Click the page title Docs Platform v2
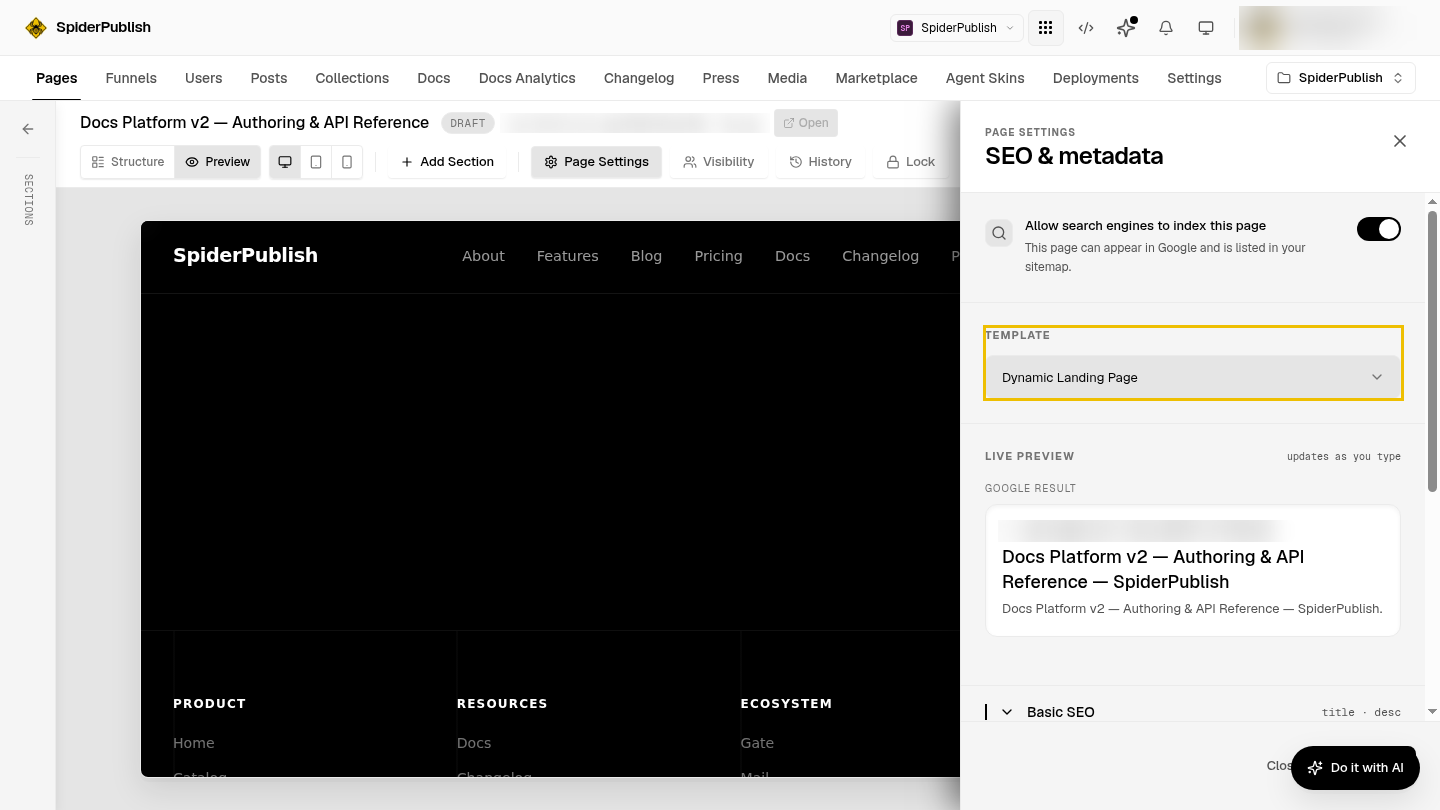1440x810 pixels. click(254, 122)
